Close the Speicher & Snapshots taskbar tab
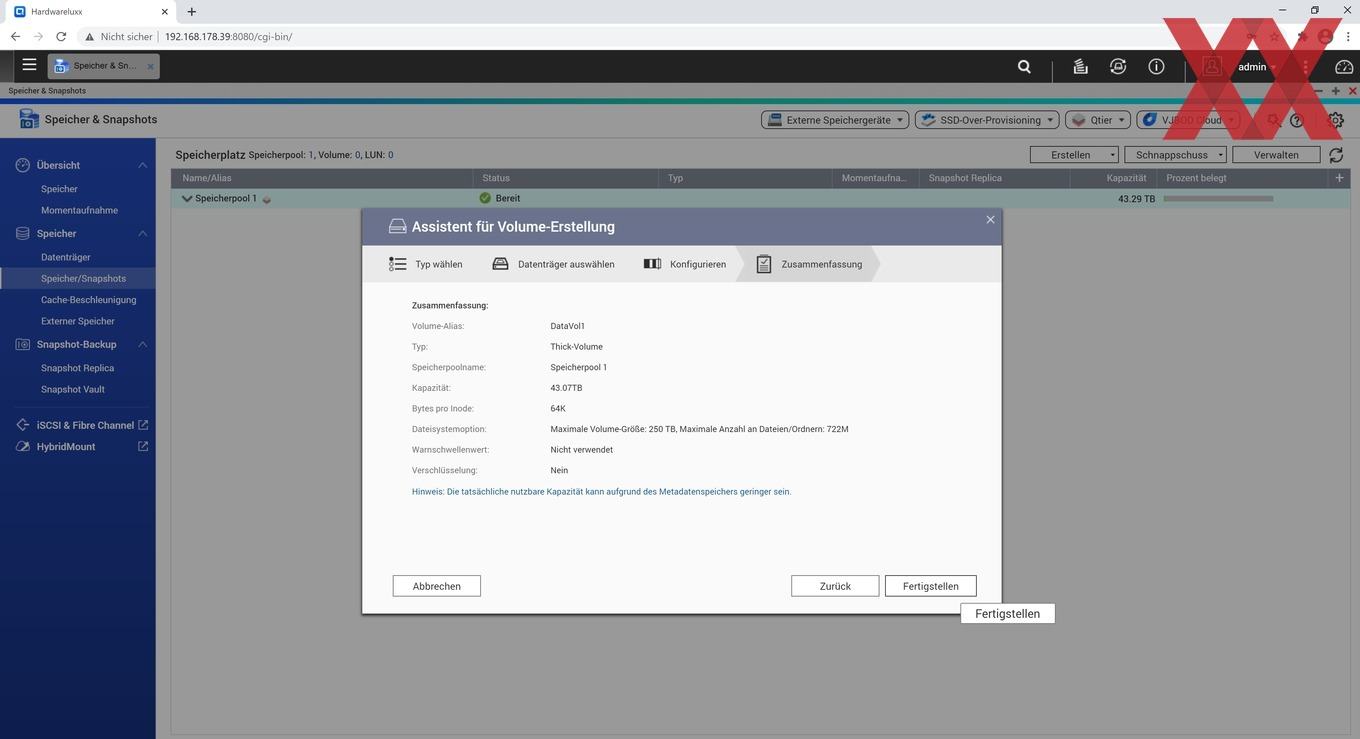 click(151, 67)
